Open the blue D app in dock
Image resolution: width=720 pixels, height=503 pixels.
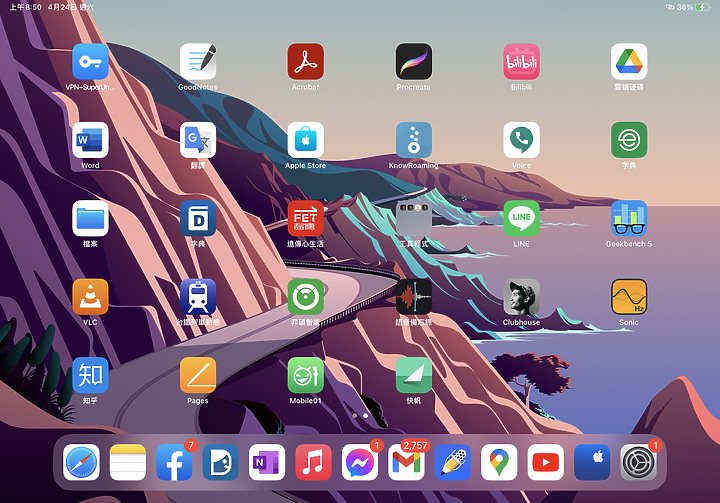coord(220,462)
